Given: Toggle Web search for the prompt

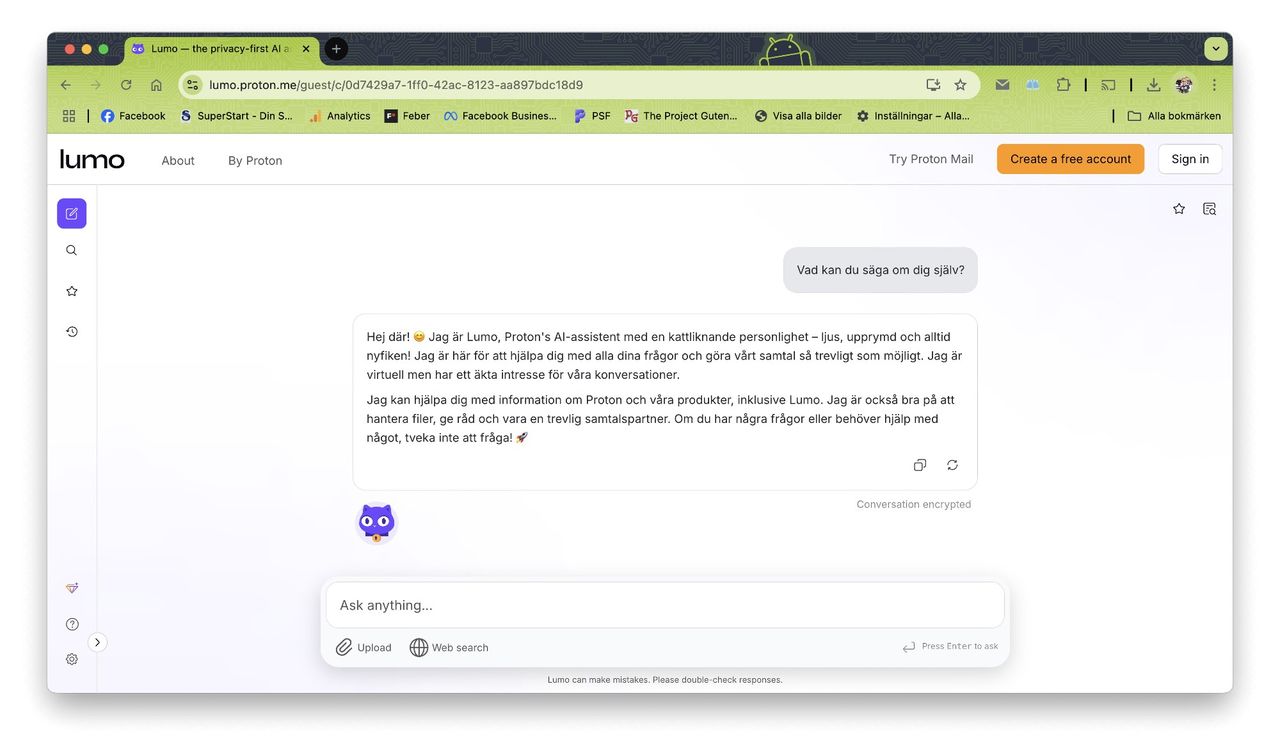Looking at the screenshot, I should click(449, 647).
